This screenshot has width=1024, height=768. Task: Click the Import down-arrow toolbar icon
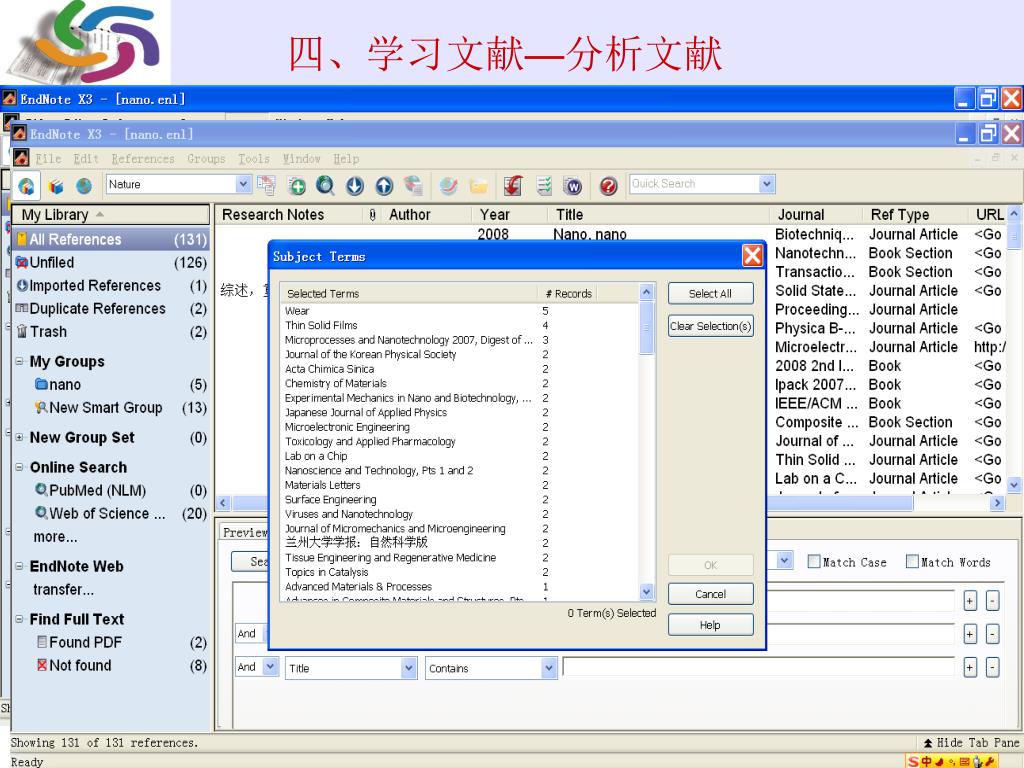[x=355, y=186]
